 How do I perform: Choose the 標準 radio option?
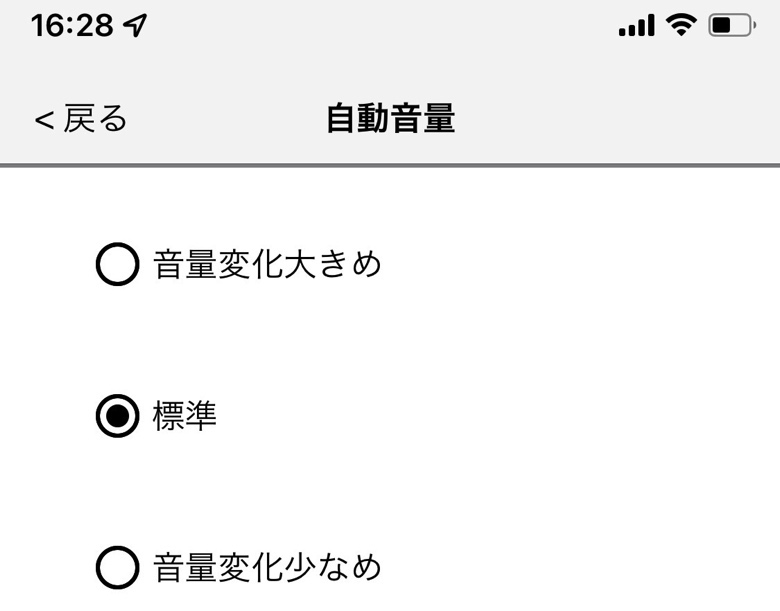tap(160, 417)
